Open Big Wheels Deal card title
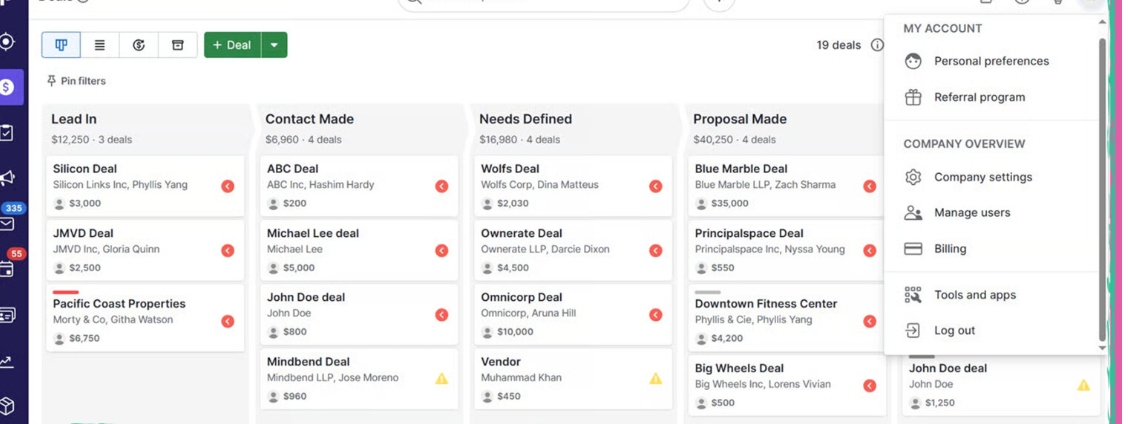The width and height of the screenshot is (1128, 424). 740,368
